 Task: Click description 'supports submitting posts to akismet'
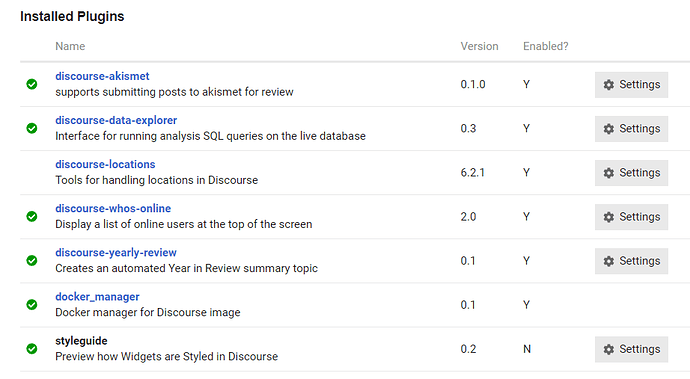tap(174, 92)
